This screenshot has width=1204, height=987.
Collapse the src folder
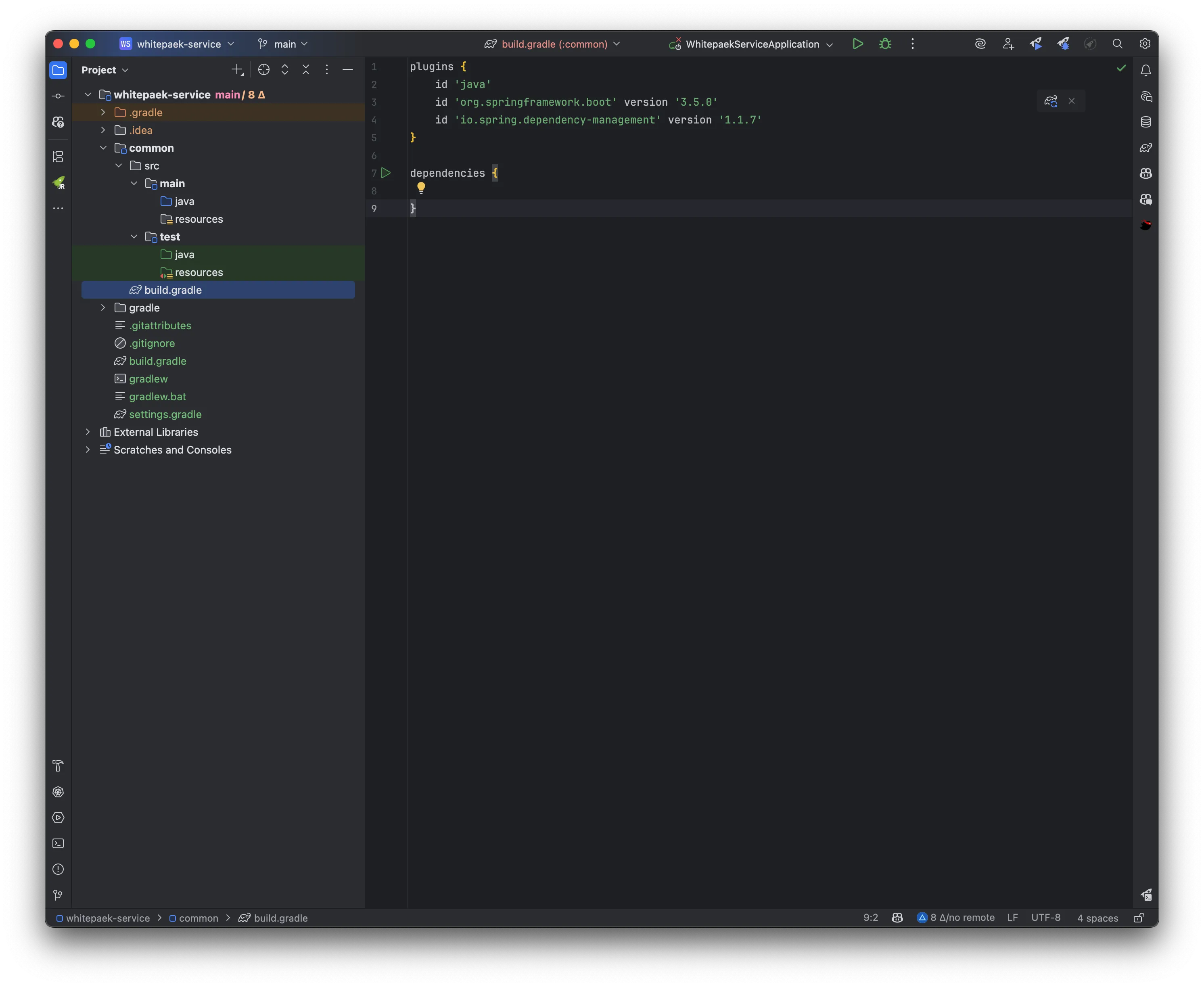click(118, 165)
